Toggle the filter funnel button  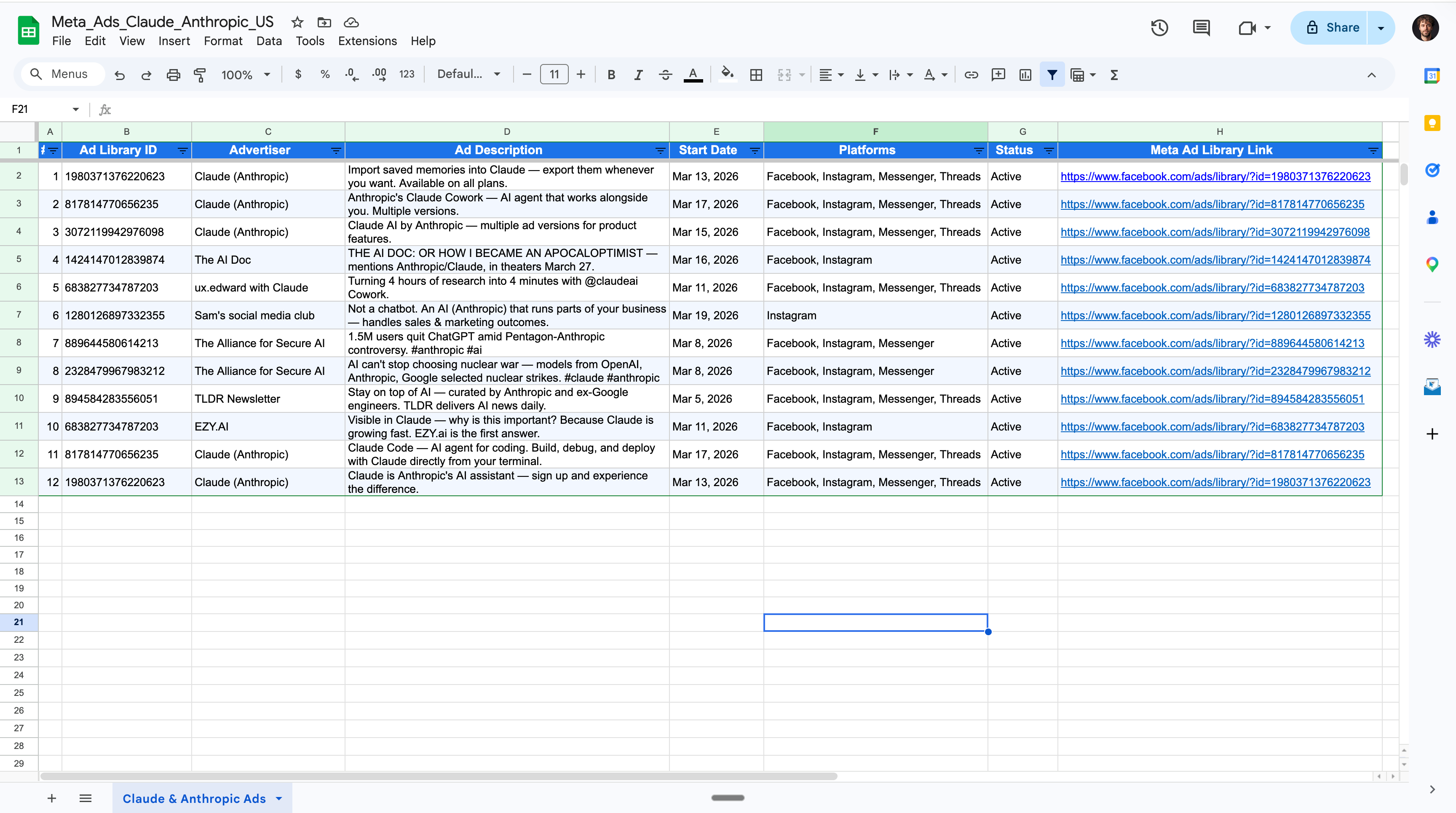pos(1052,75)
